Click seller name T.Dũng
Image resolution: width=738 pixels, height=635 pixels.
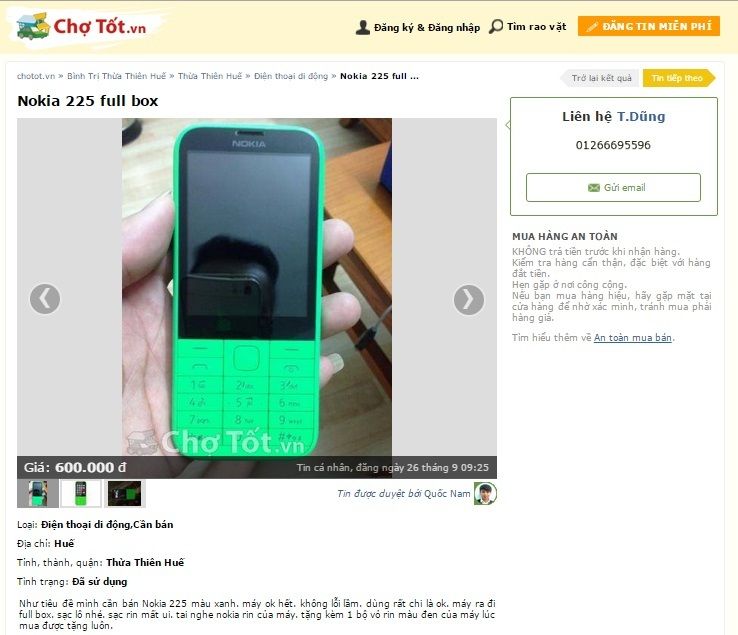click(x=641, y=116)
